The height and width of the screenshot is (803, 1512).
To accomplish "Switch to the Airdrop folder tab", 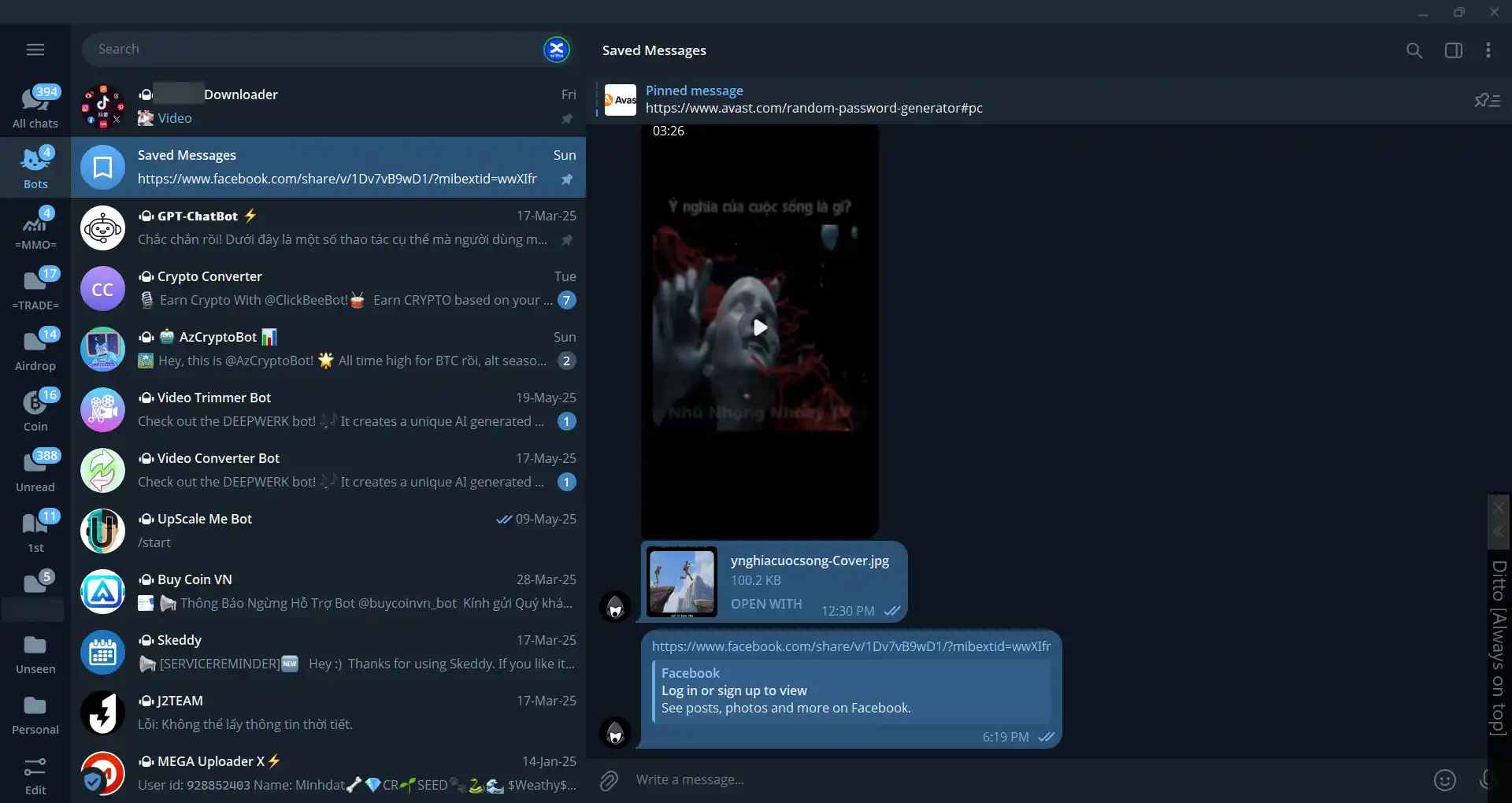I will point(35,350).
